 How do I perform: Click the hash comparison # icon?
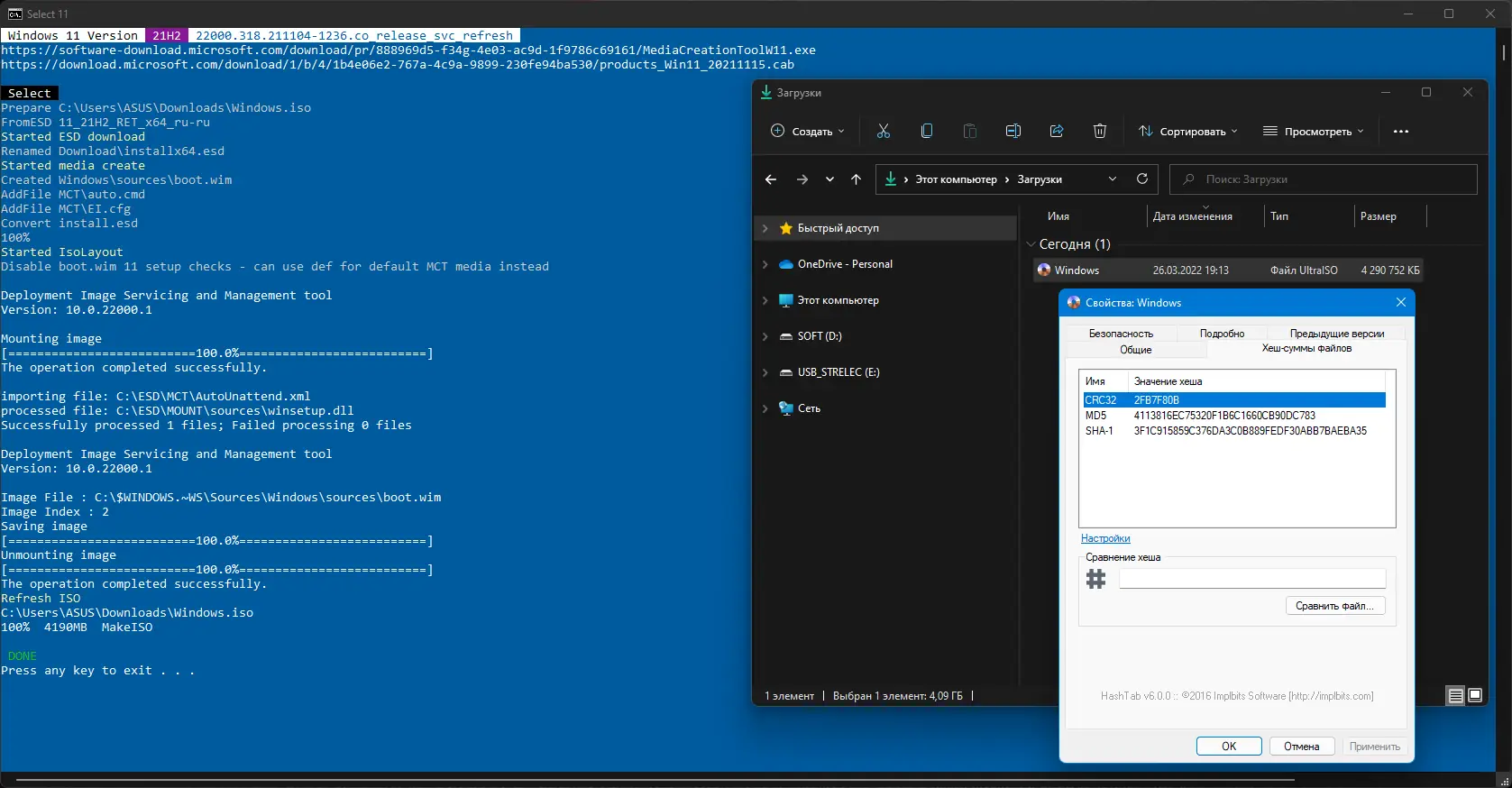point(1095,579)
